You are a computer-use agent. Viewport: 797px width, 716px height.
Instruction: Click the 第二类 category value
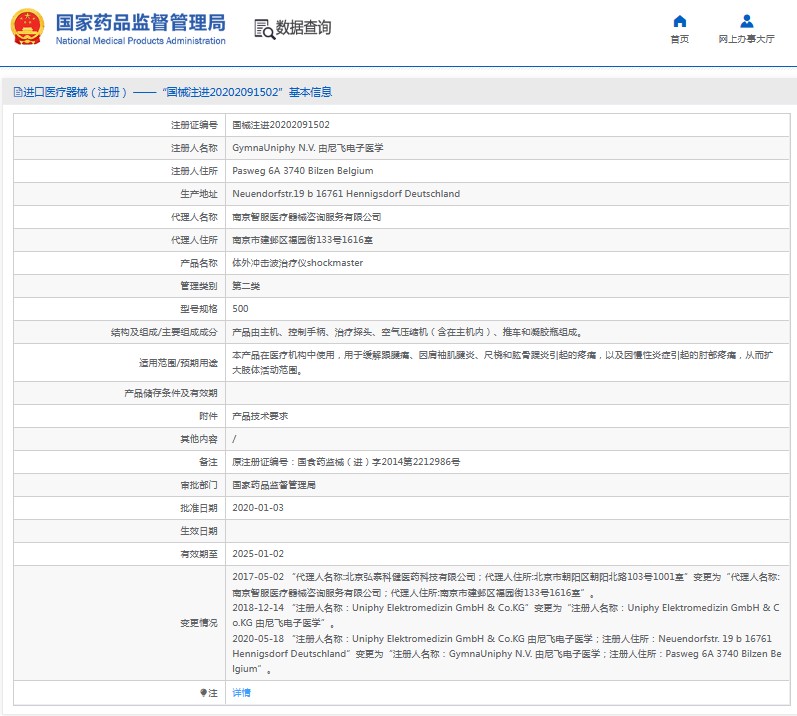pos(246,286)
